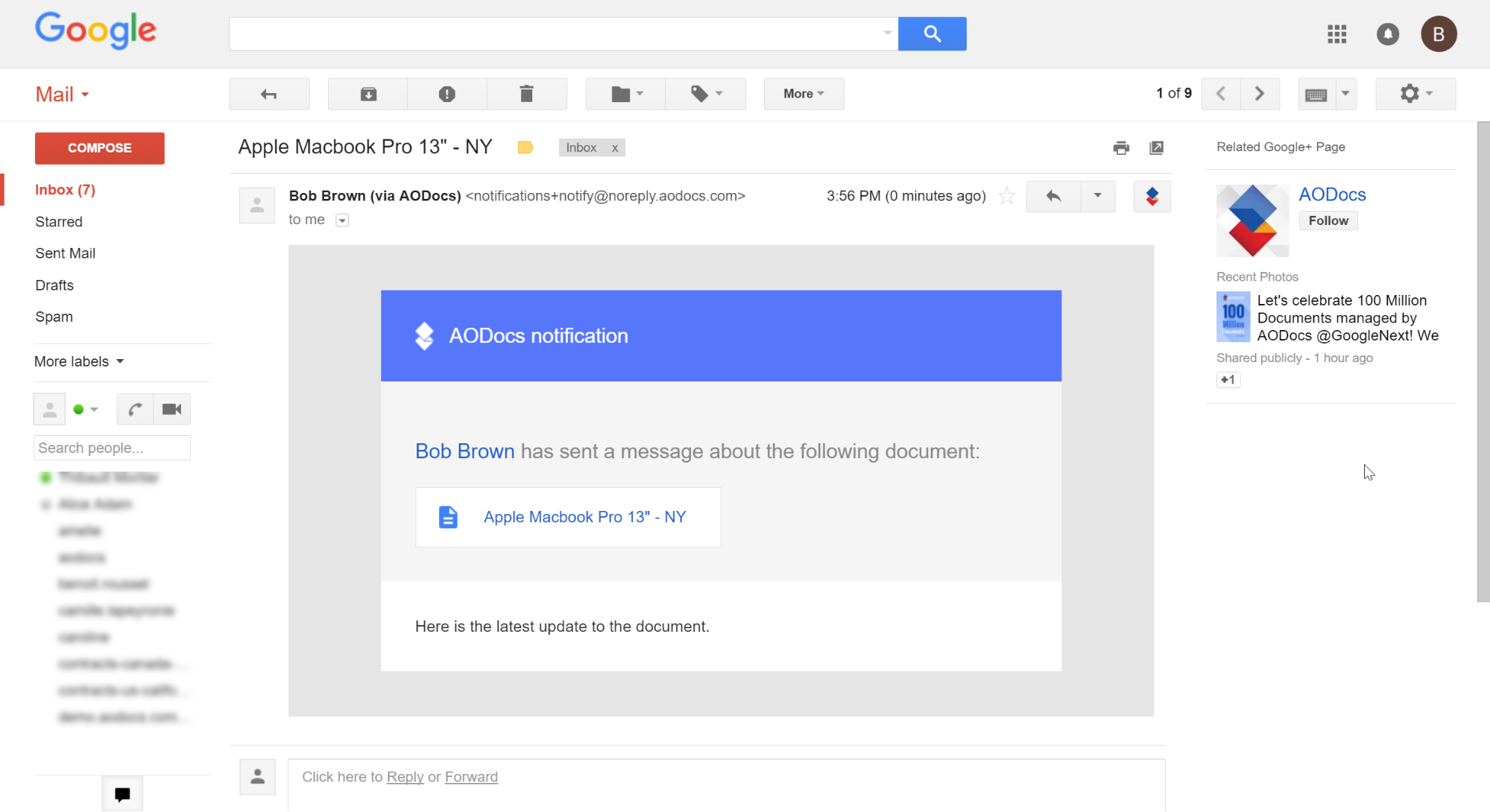Viewport: 1490px width, 812px height.
Task: Click the vertical scrollbar
Action: [1483, 361]
